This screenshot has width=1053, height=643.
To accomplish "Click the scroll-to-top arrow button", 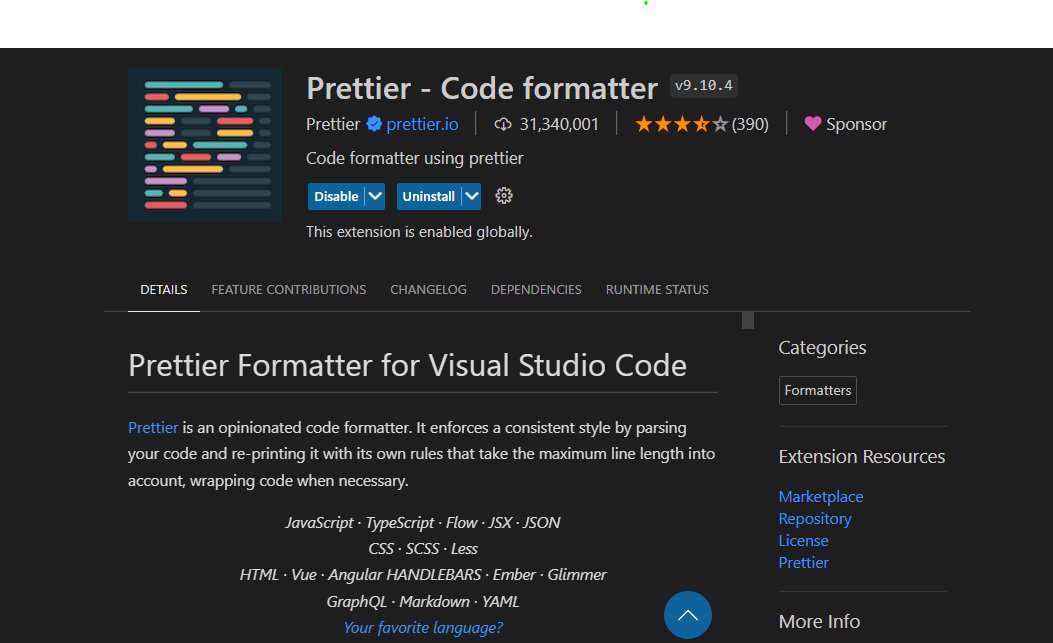I will (x=688, y=615).
